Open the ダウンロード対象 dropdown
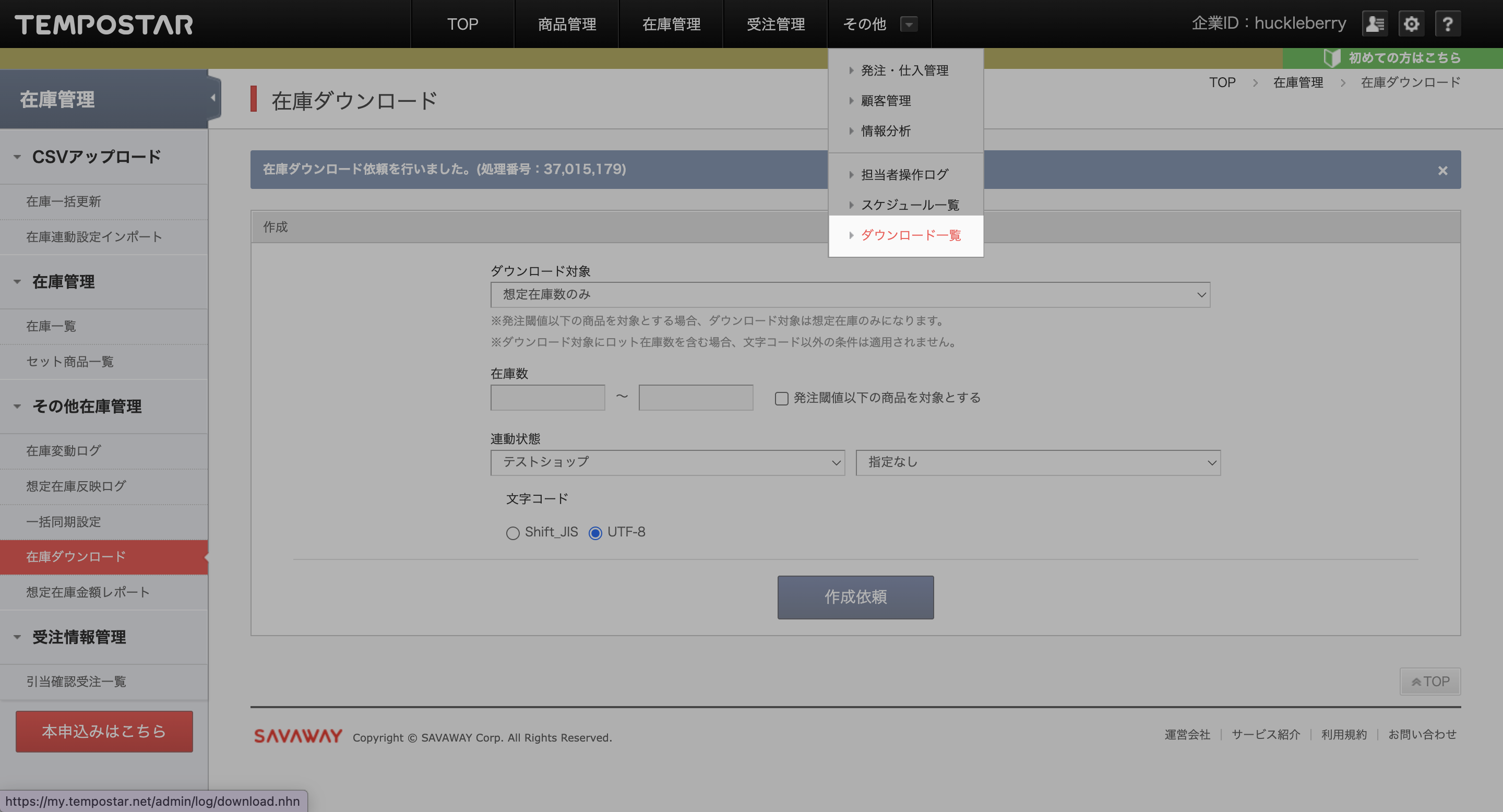The height and width of the screenshot is (812, 1503). click(x=850, y=294)
